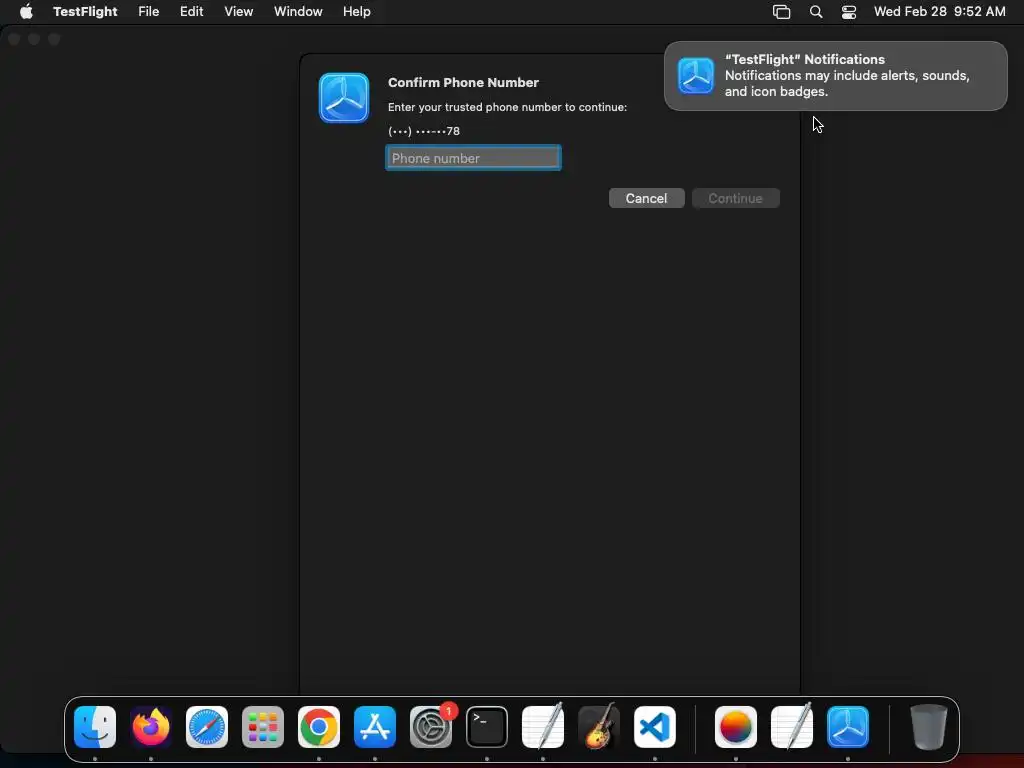Viewport: 1024px width, 768px height.
Task: Open the App Store Dock icon
Action: click(375, 726)
